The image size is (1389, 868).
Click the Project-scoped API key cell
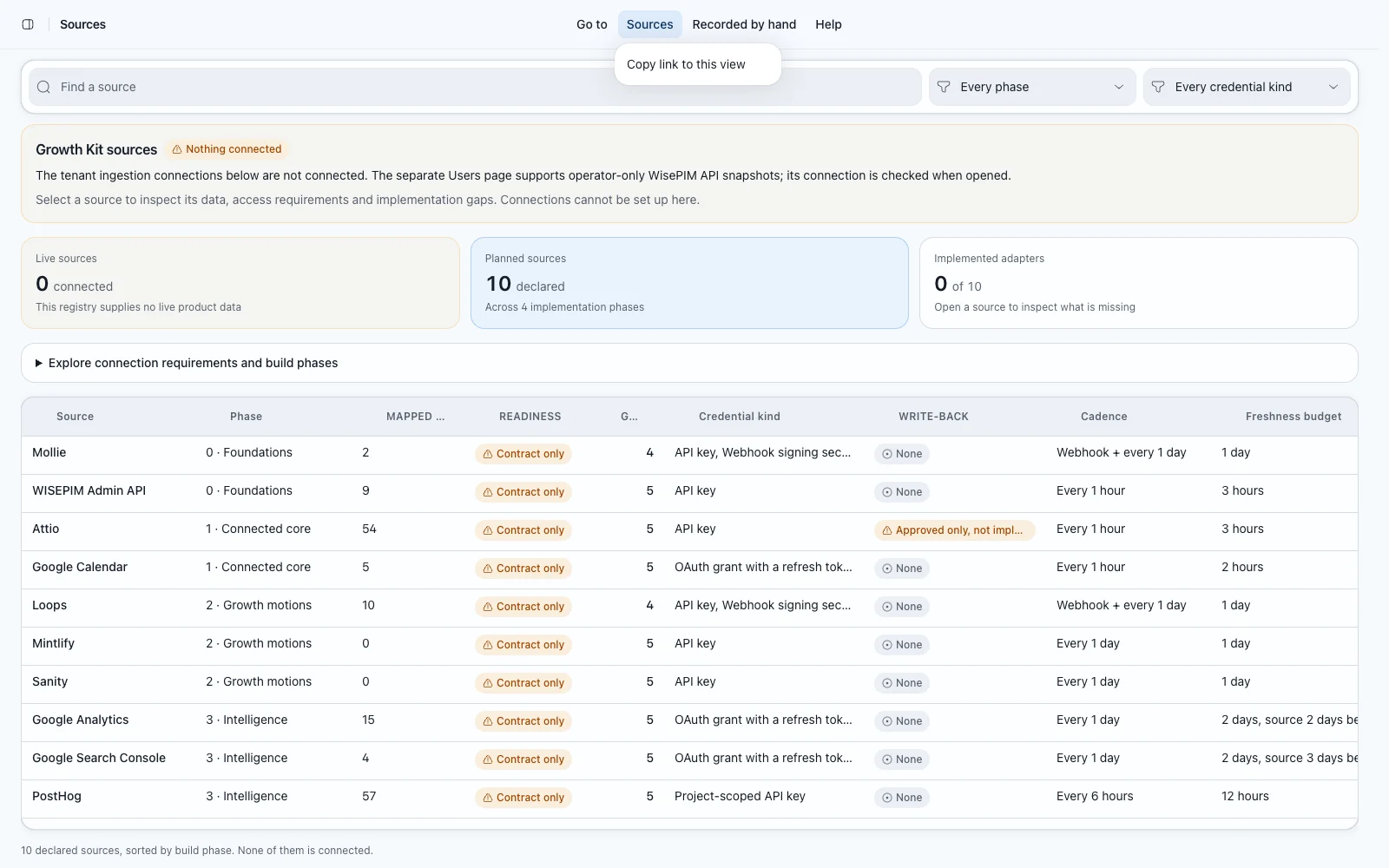click(x=740, y=796)
